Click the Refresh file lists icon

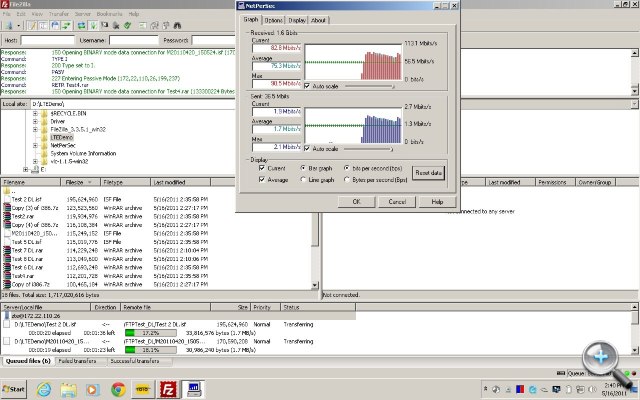(82, 25)
